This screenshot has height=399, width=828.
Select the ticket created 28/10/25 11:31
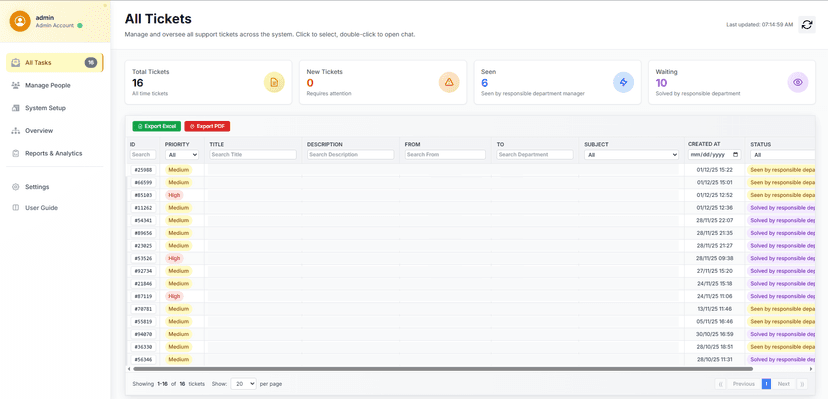(x=471, y=359)
